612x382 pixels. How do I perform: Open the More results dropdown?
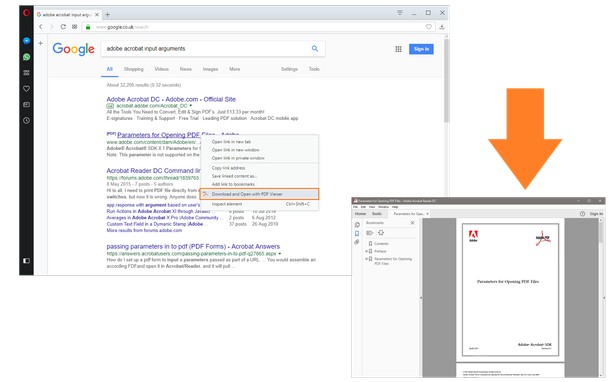(x=235, y=69)
